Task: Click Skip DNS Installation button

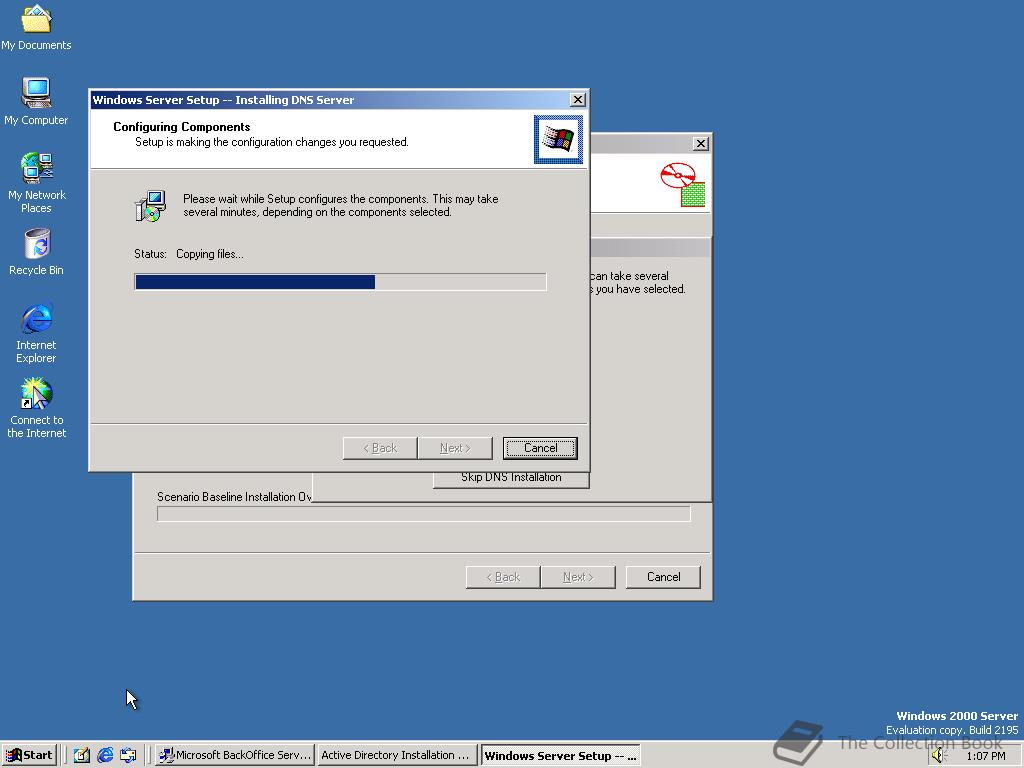Action: coord(511,479)
